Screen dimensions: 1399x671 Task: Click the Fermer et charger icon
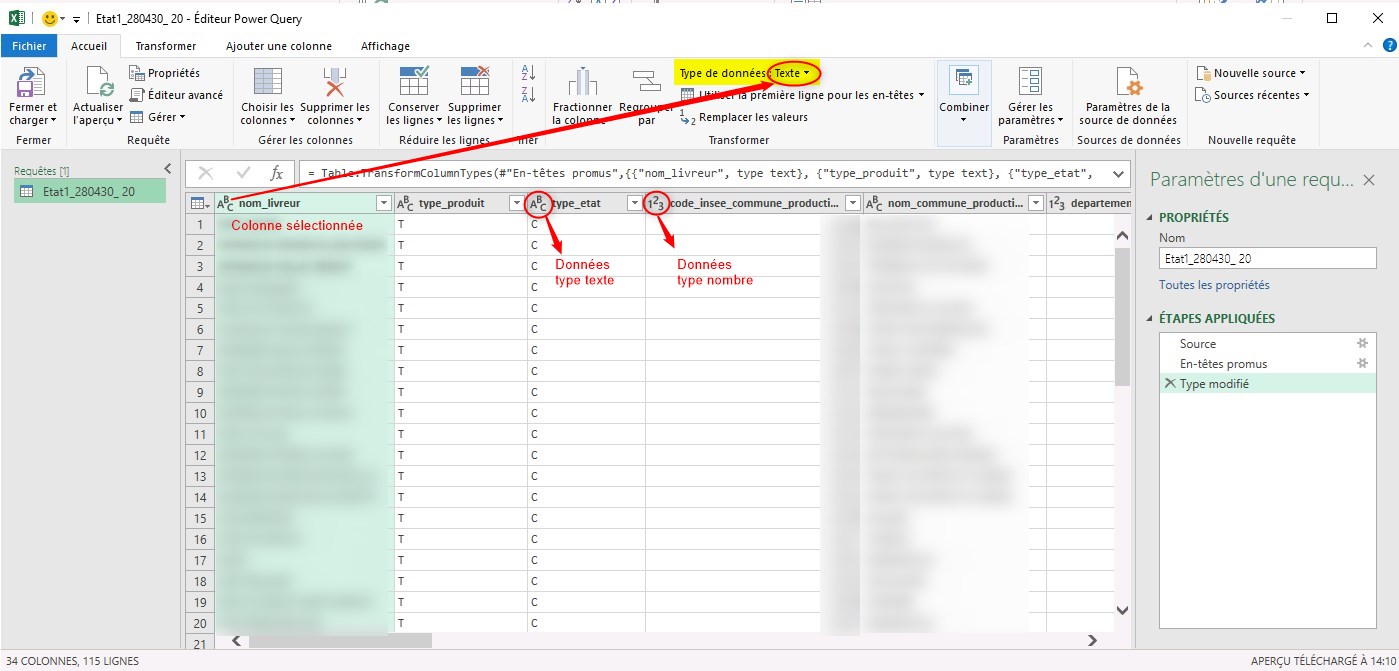pyautogui.click(x=32, y=82)
